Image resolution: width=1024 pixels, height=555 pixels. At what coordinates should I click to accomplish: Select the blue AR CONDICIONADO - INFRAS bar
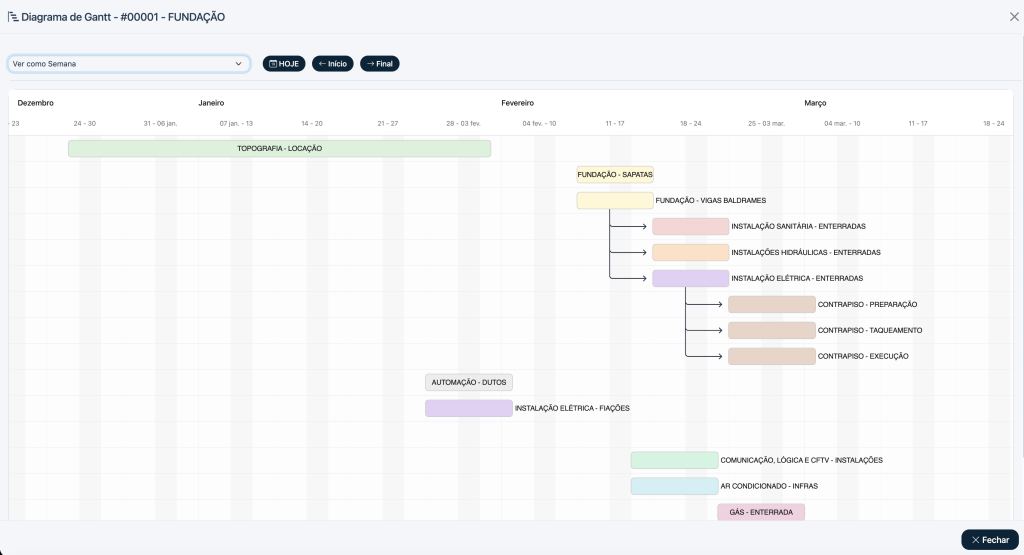[x=675, y=486]
